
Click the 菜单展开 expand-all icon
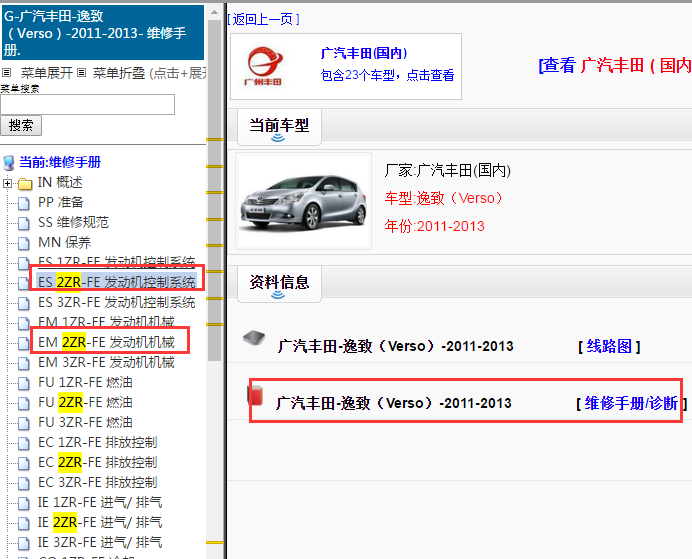tap(7, 72)
